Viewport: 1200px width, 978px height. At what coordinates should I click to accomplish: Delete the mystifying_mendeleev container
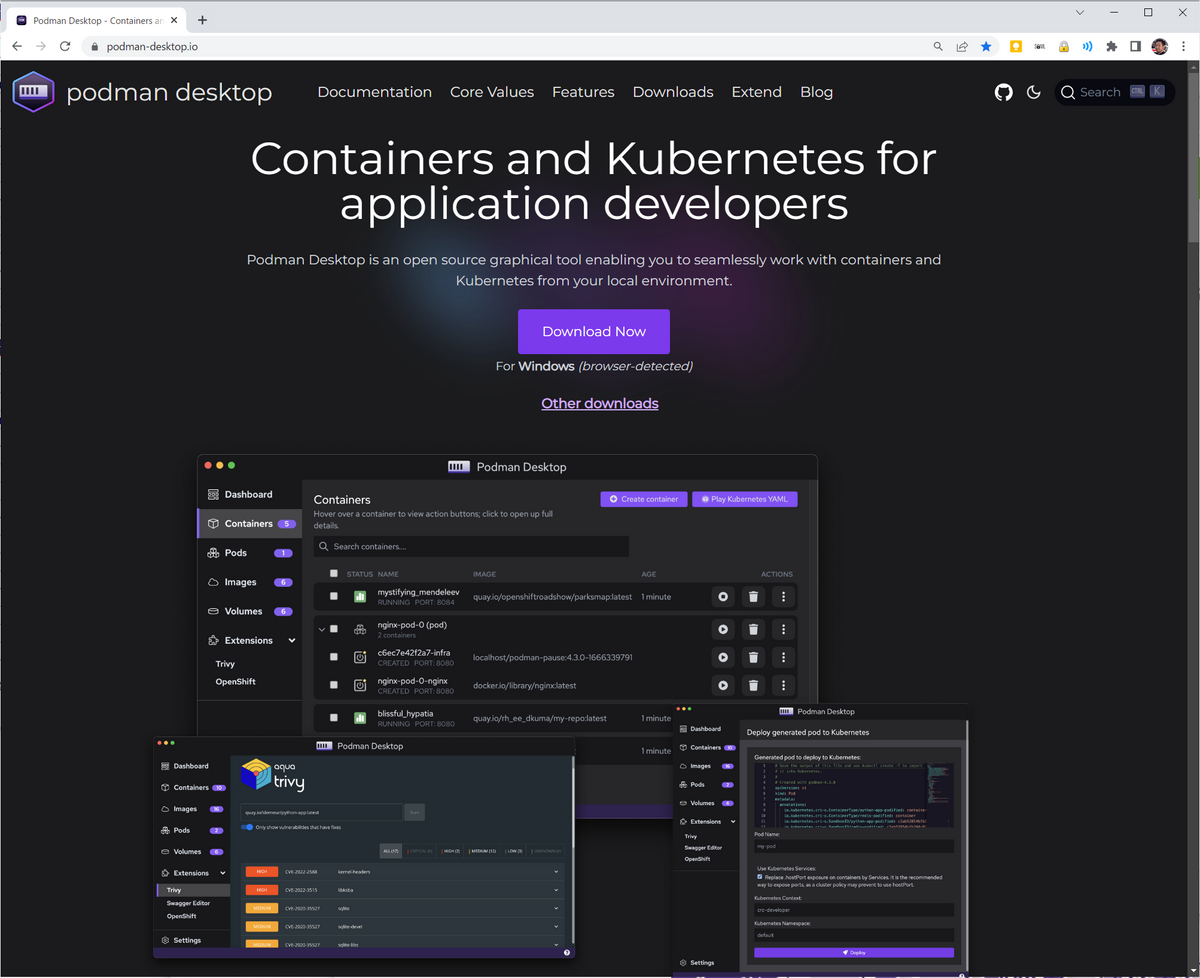pos(754,597)
